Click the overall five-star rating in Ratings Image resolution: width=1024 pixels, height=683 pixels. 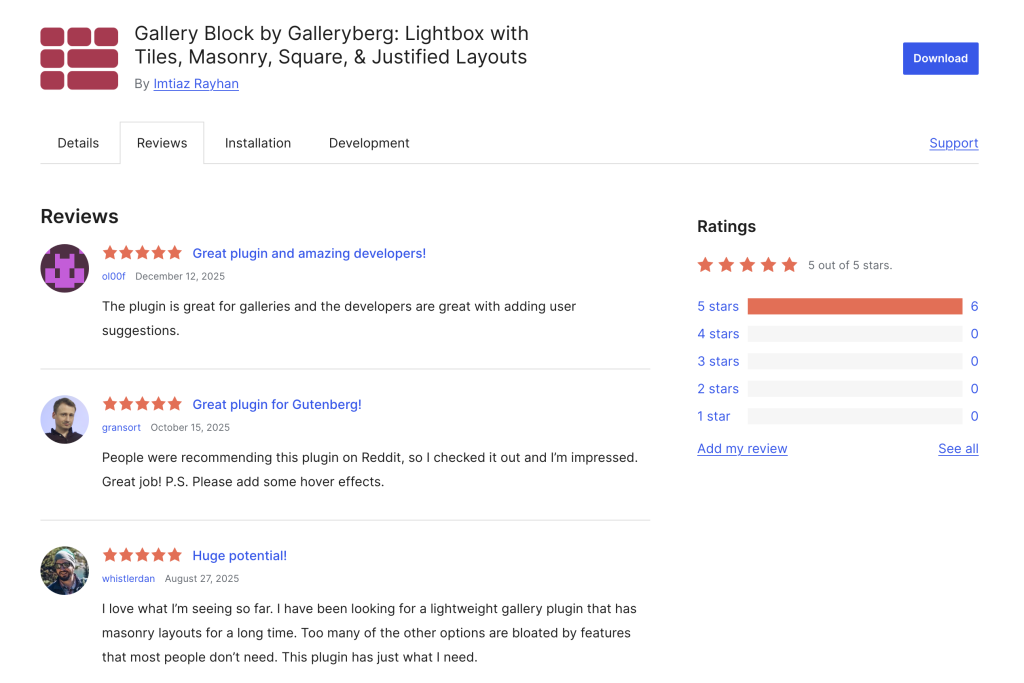tap(747, 265)
